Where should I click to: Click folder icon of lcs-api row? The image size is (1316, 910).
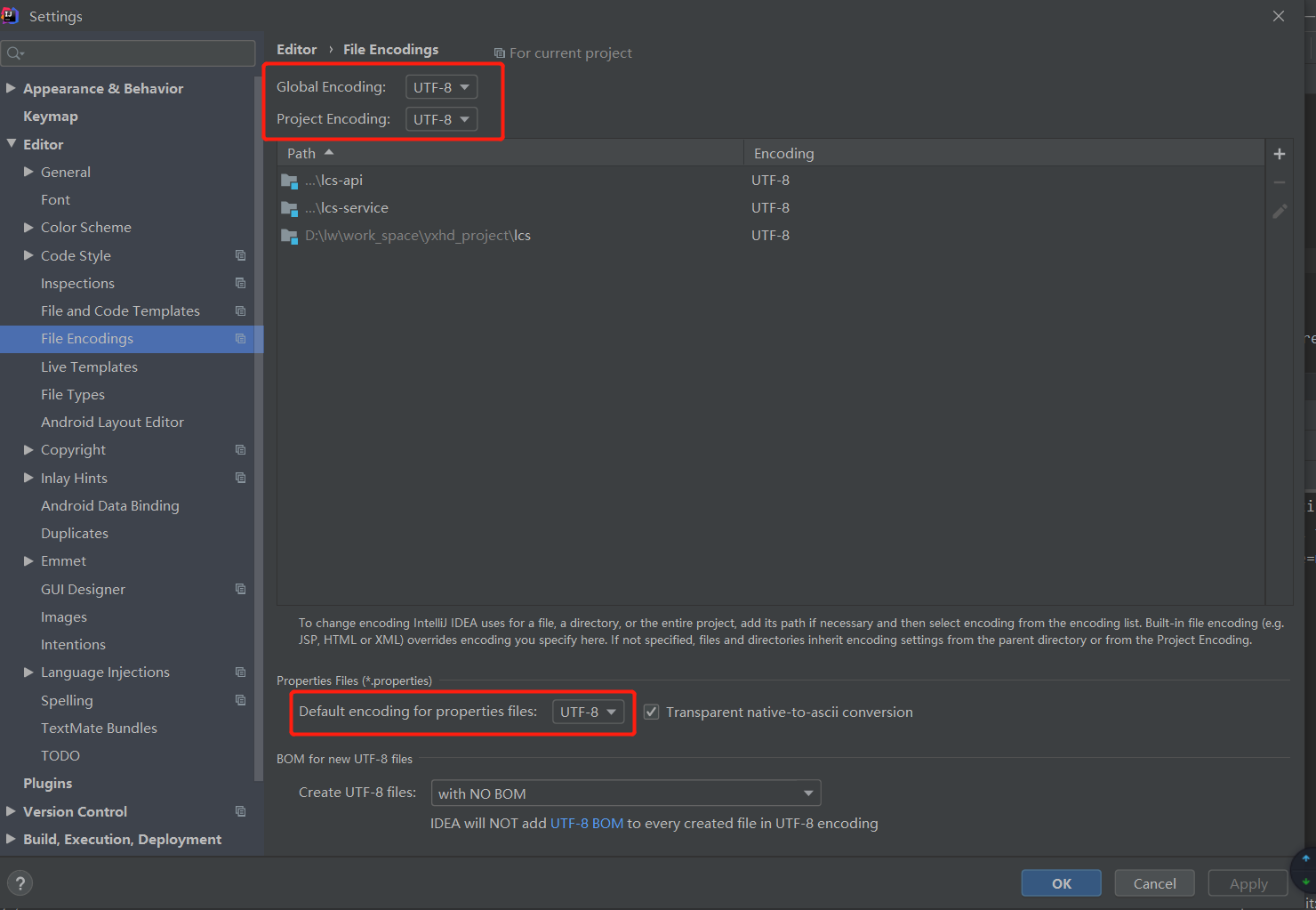coord(289,181)
